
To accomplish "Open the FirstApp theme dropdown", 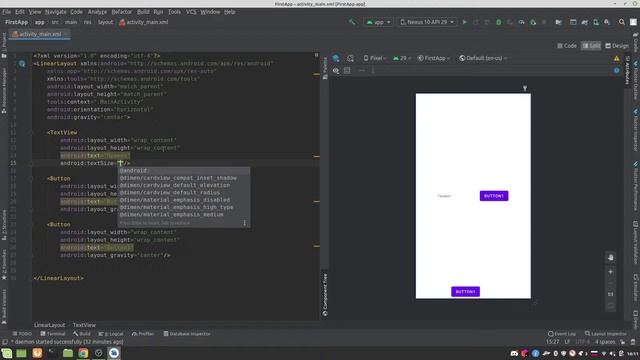I will (x=433, y=58).
